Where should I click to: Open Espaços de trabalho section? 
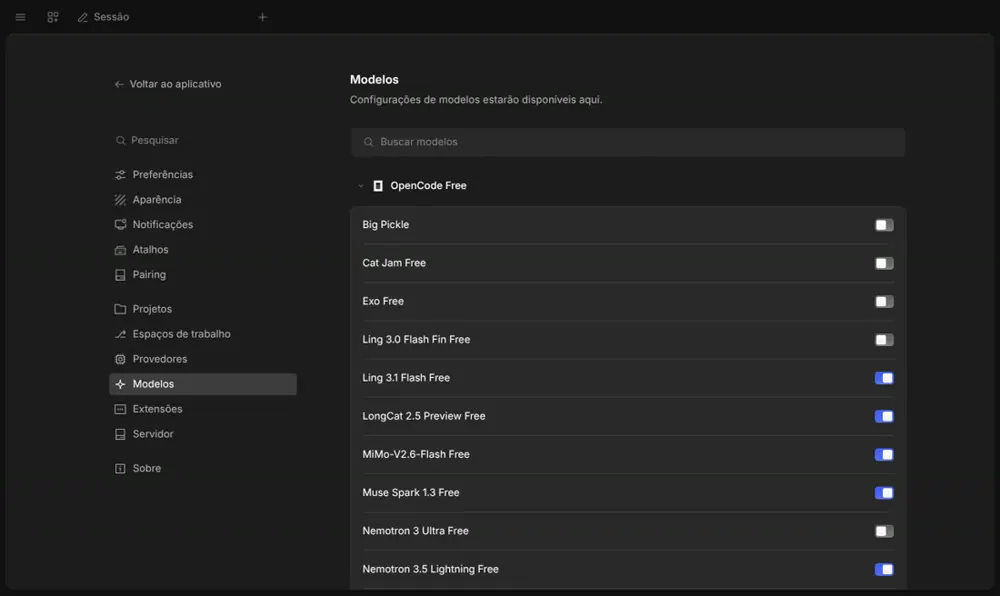point(203,334)
